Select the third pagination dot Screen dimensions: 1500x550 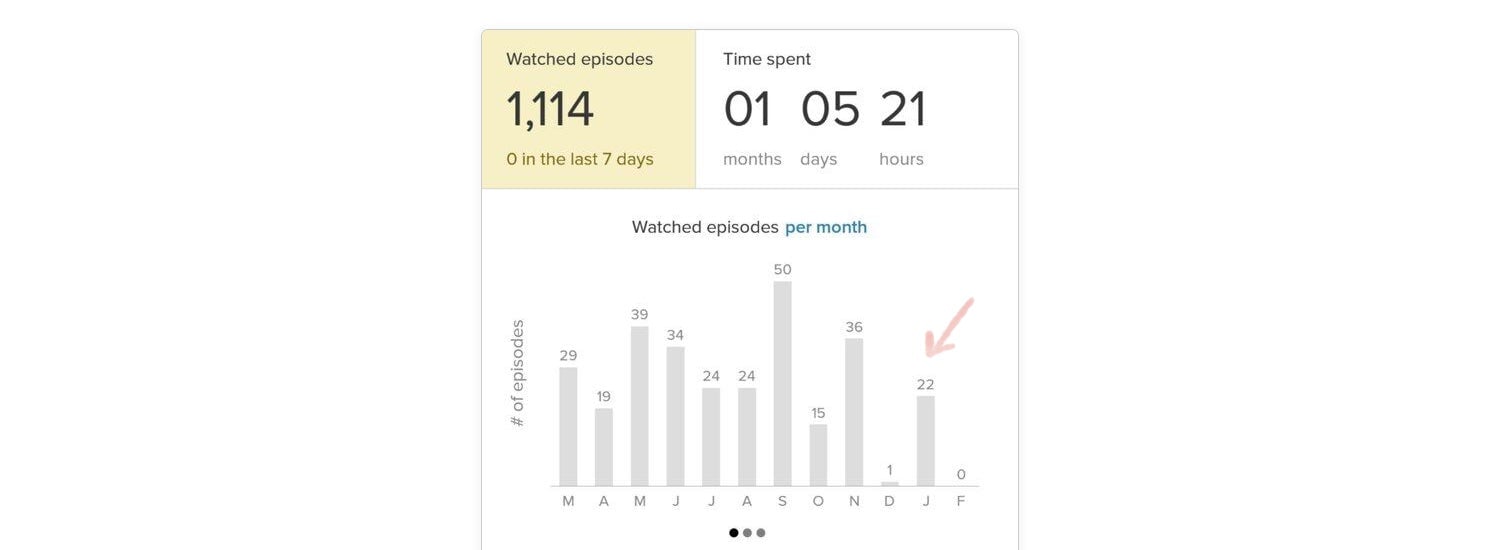(761, 533)
